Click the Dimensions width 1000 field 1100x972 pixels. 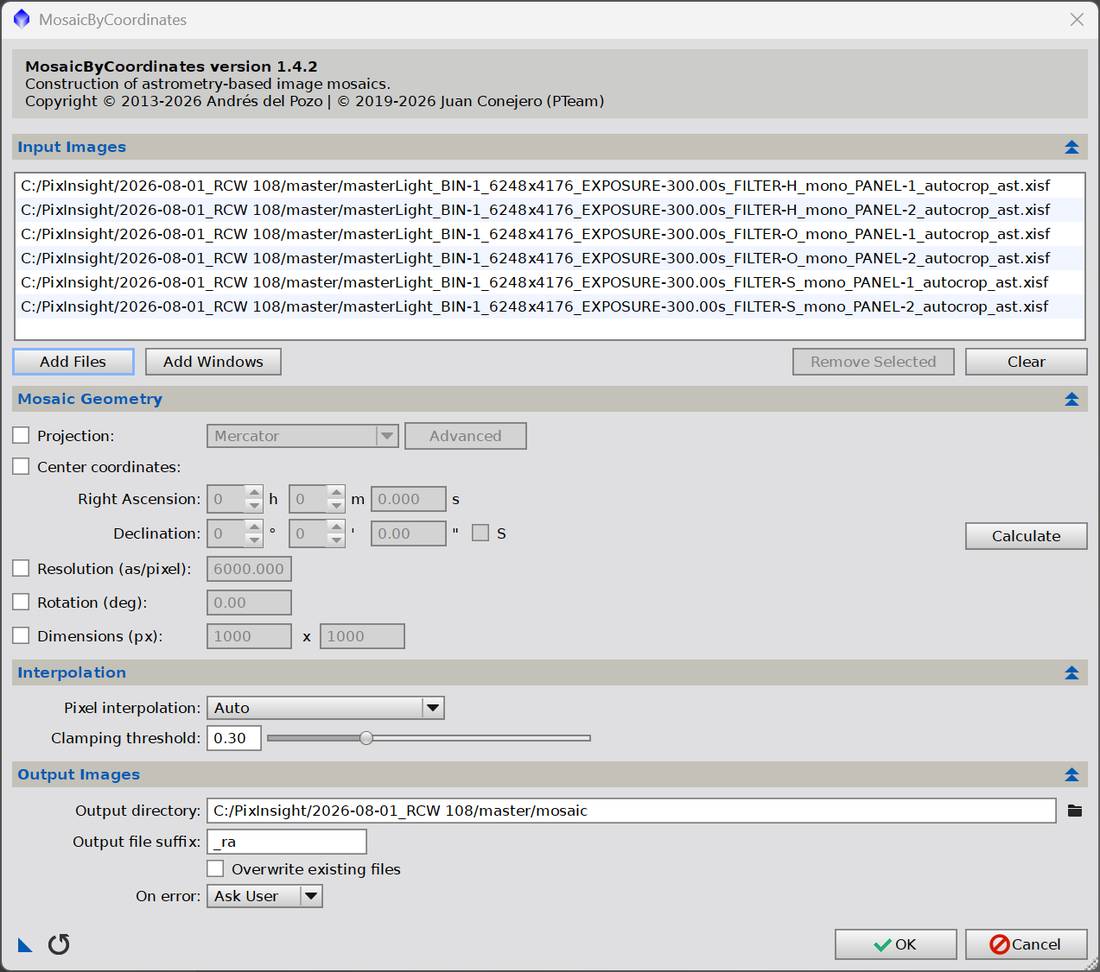coord(249,636)
